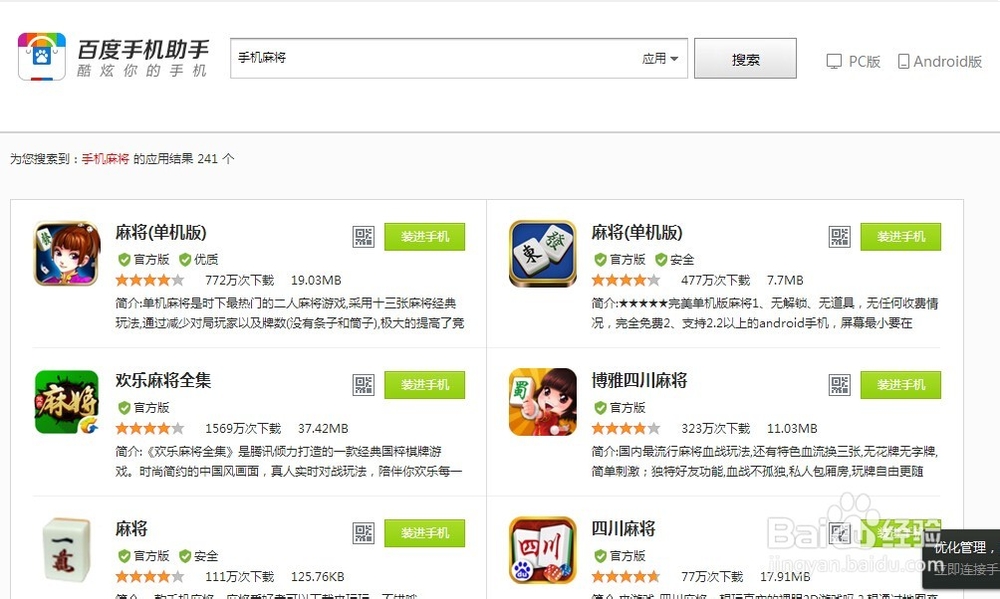This screenshot has height=599, width=1000.
Task: Open the 四川麻将 title with 77万次下载
Action: pos(623,528)
